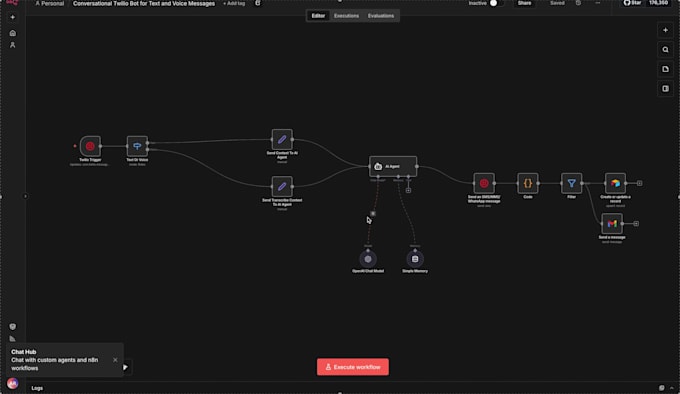The width and height of the screenshot is (680, 394).
Task: Open the OpenAI Chat Model node
Action: pos(368,259)
